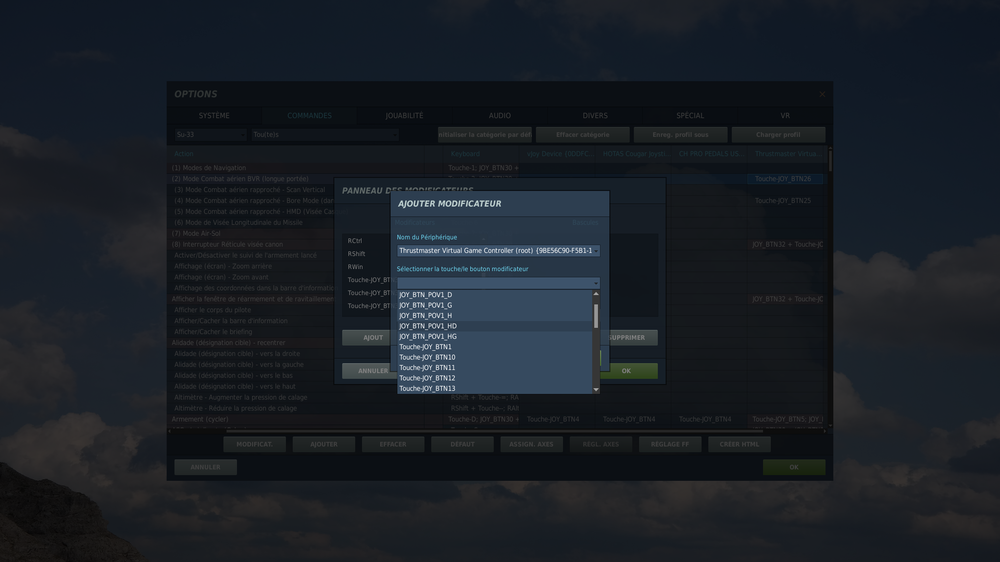Choose JOY_BTN_POV1_H in the dropdown list
Viewport: 1000px width, 562px height.
[494, 316]
